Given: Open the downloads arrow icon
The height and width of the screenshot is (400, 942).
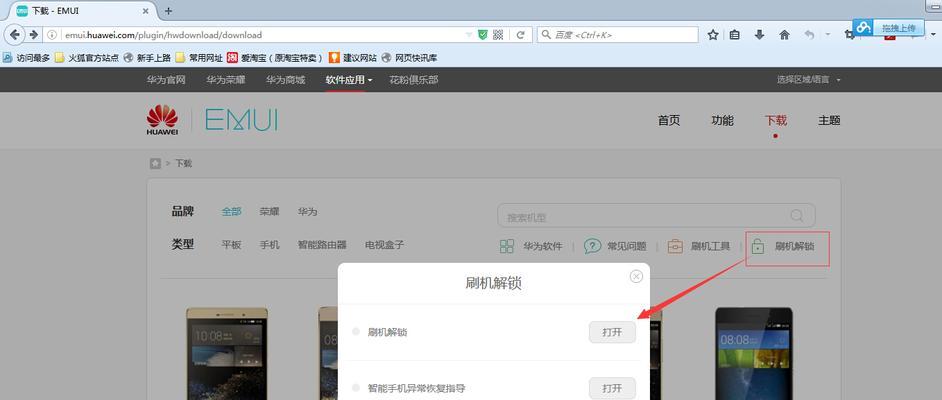Looking at the screenshot, I should pyautogui.click(x=759, y=35).
